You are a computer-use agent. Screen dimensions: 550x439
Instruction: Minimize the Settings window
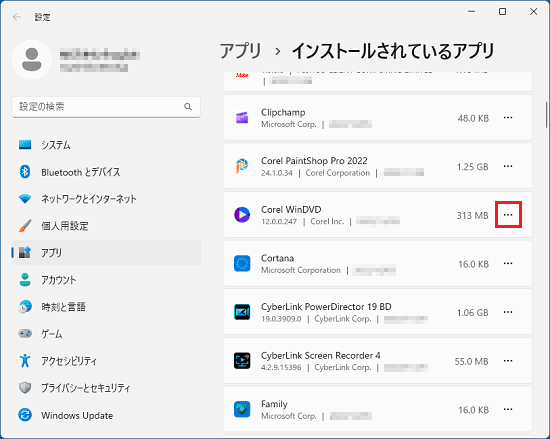pos(471,12)
